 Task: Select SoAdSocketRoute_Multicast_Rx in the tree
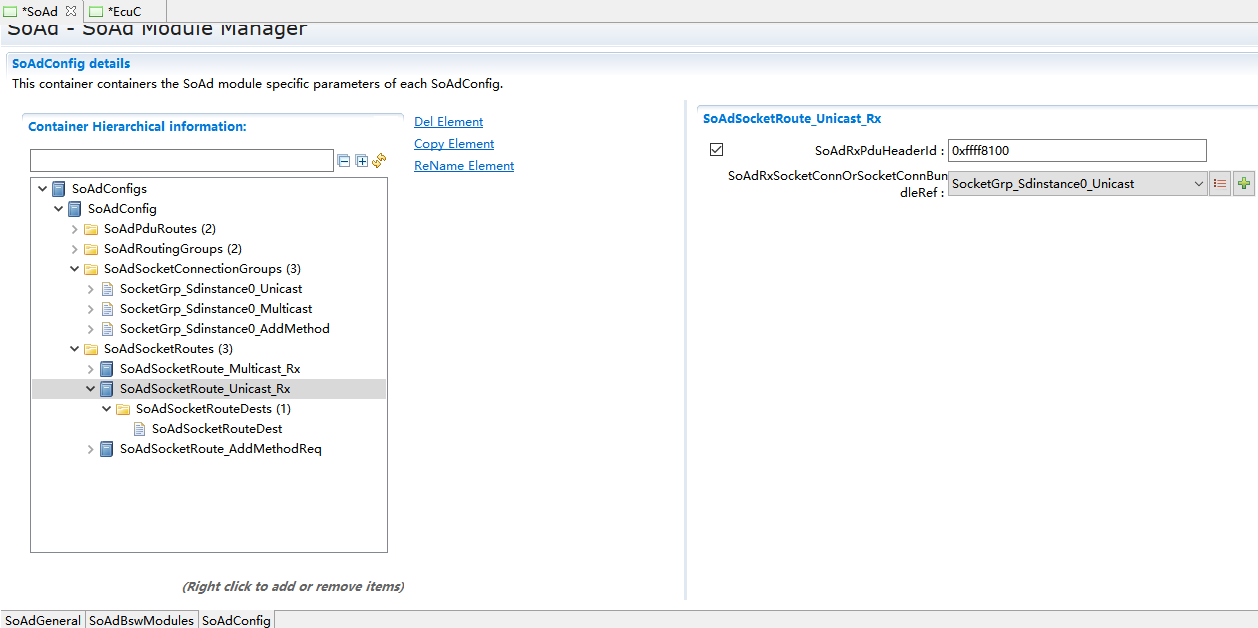pyautogui.click(x=209, y=369)
